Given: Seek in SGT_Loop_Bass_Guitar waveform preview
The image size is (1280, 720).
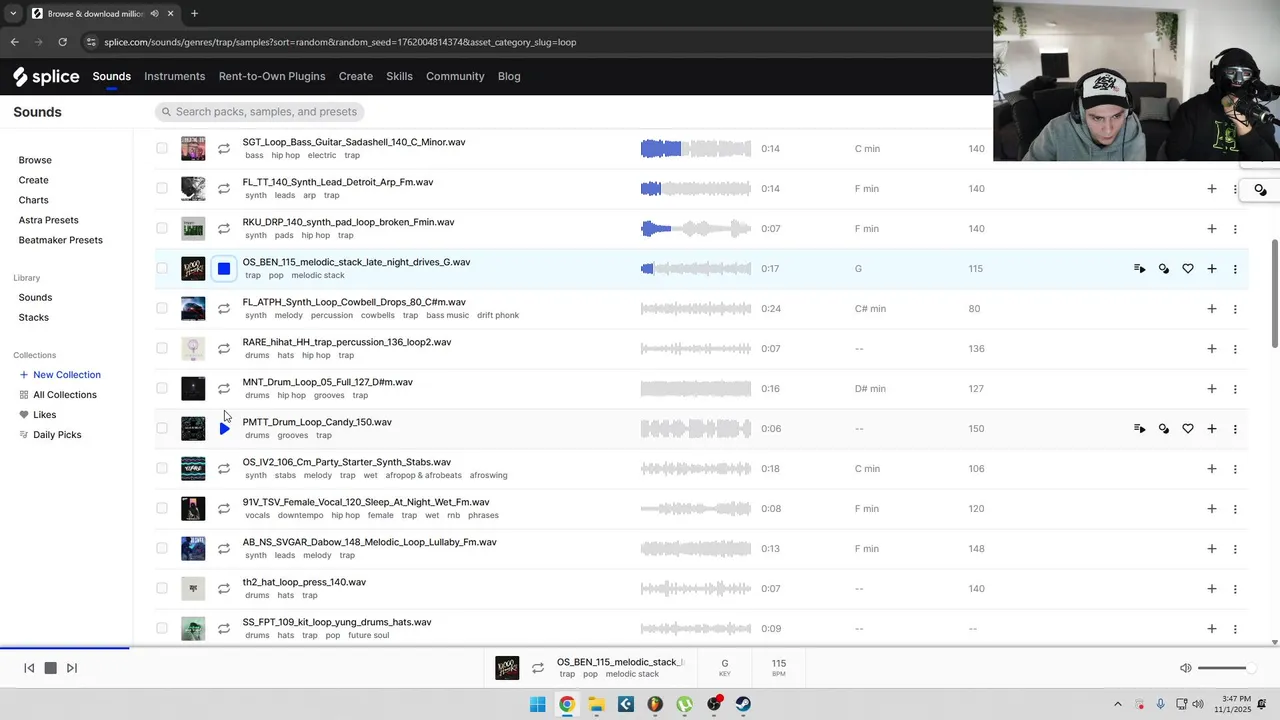Looking at the screenshot, I should pos(695,148).
